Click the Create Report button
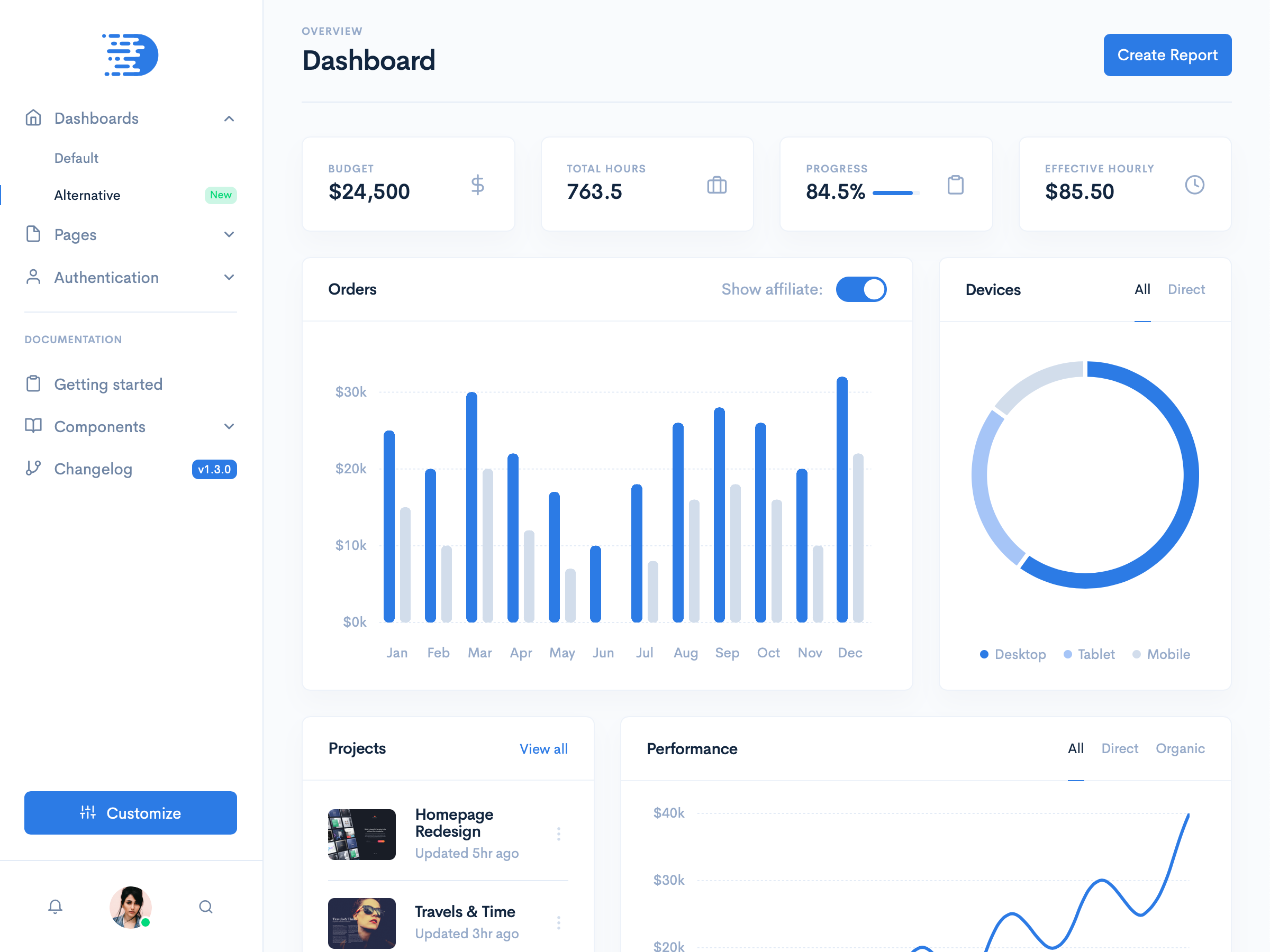The width and height of the screenshot is (1270, 952). coord(1167,55)
